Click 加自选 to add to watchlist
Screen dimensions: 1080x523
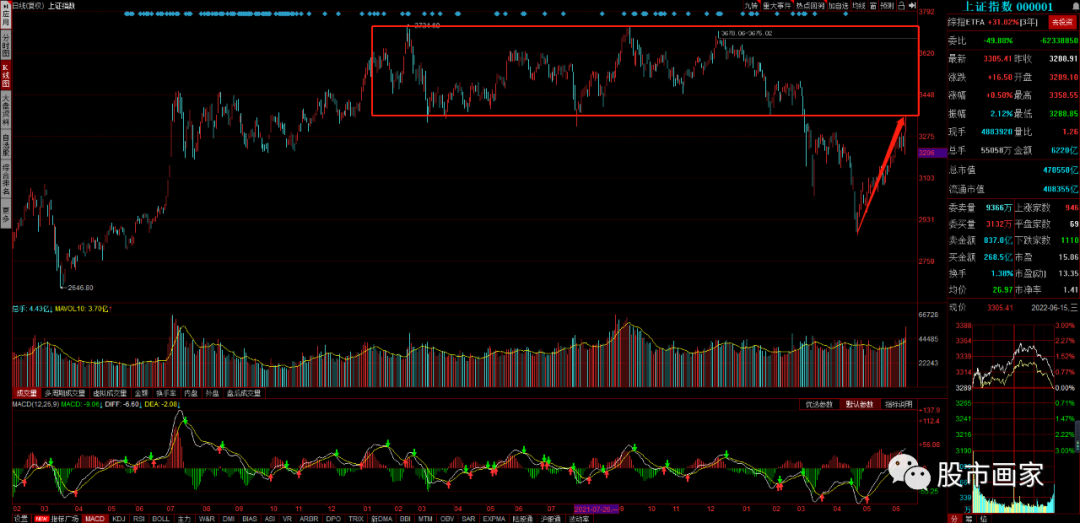[x=838, y=6]
